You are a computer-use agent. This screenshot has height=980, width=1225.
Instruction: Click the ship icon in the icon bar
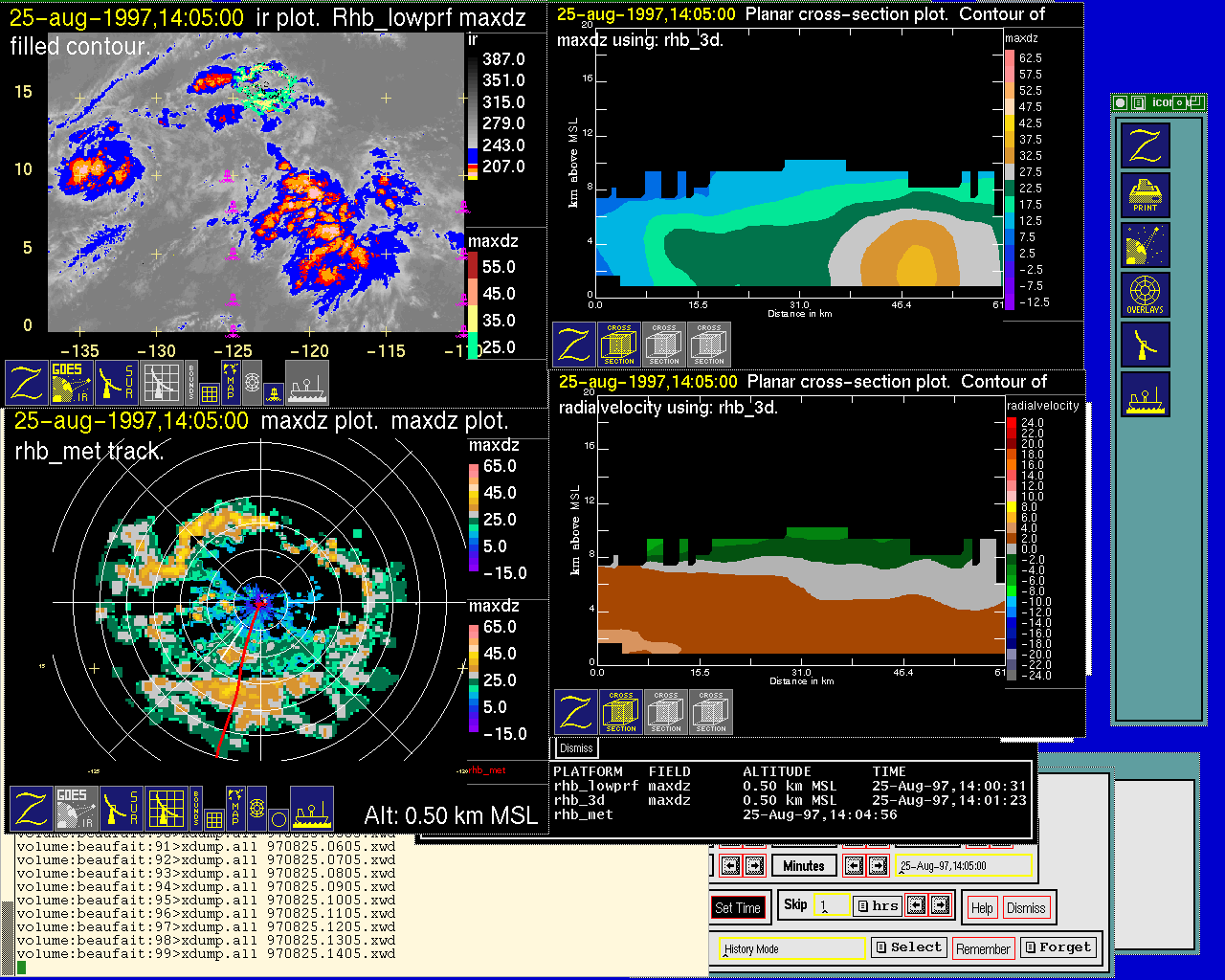pos(1145,395)
